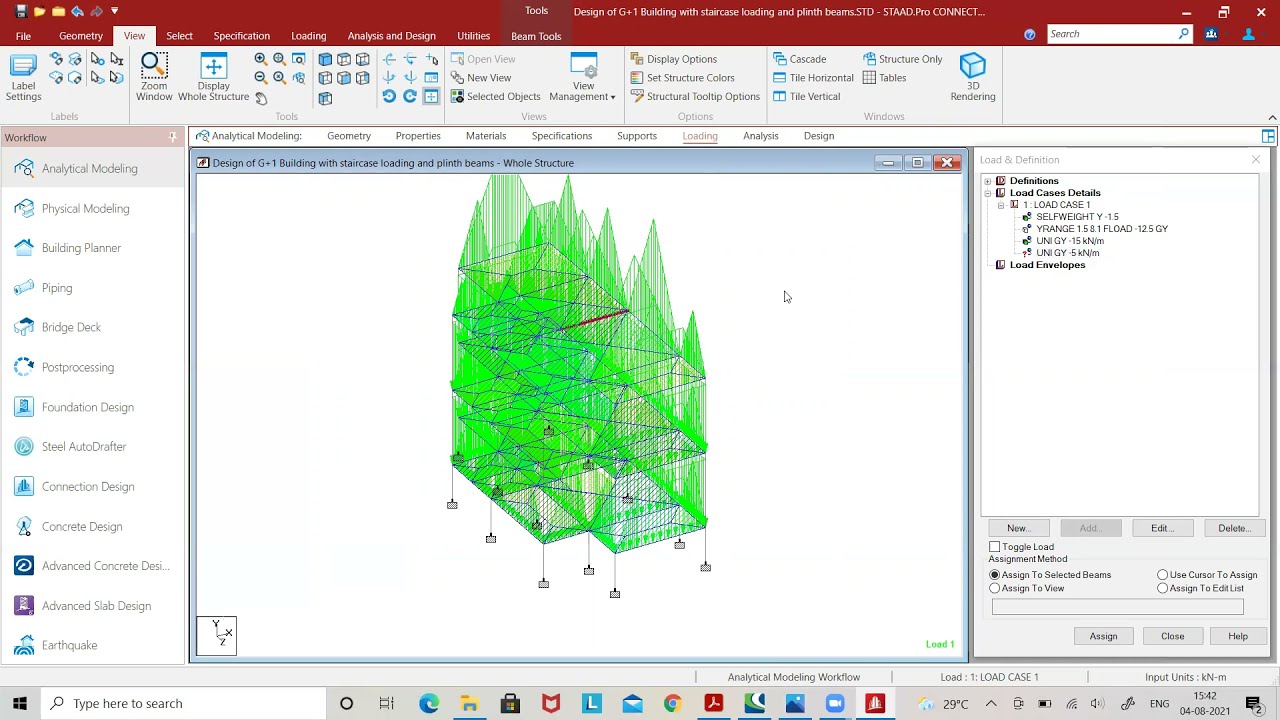This screenshot has height=720, width=1280.
Task: Open Label Settings in the ribbon
Action: 23,77
